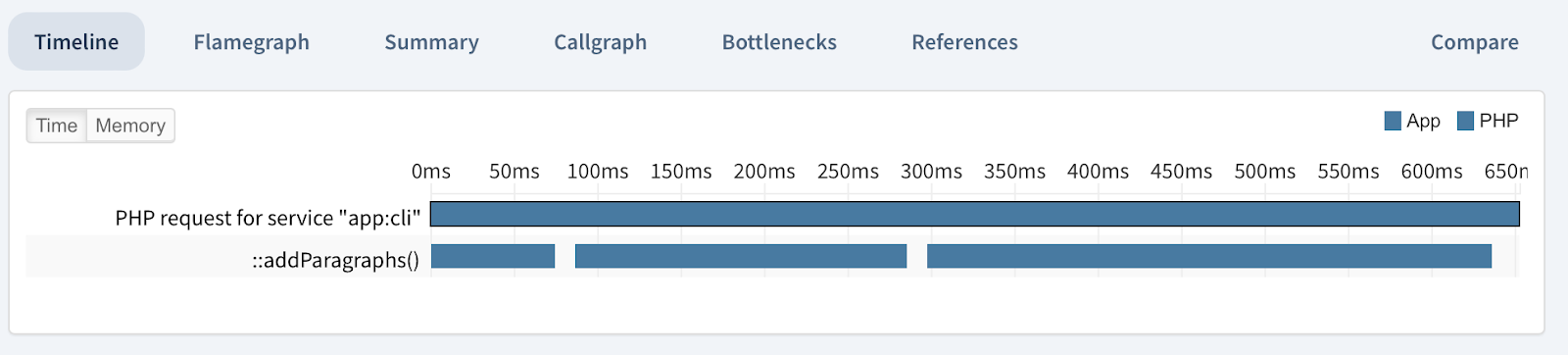This screenshot has height=355, width=1568.
Task: Toggle the App legend label
Action: pyautogui.click(x=1423, y=121)
